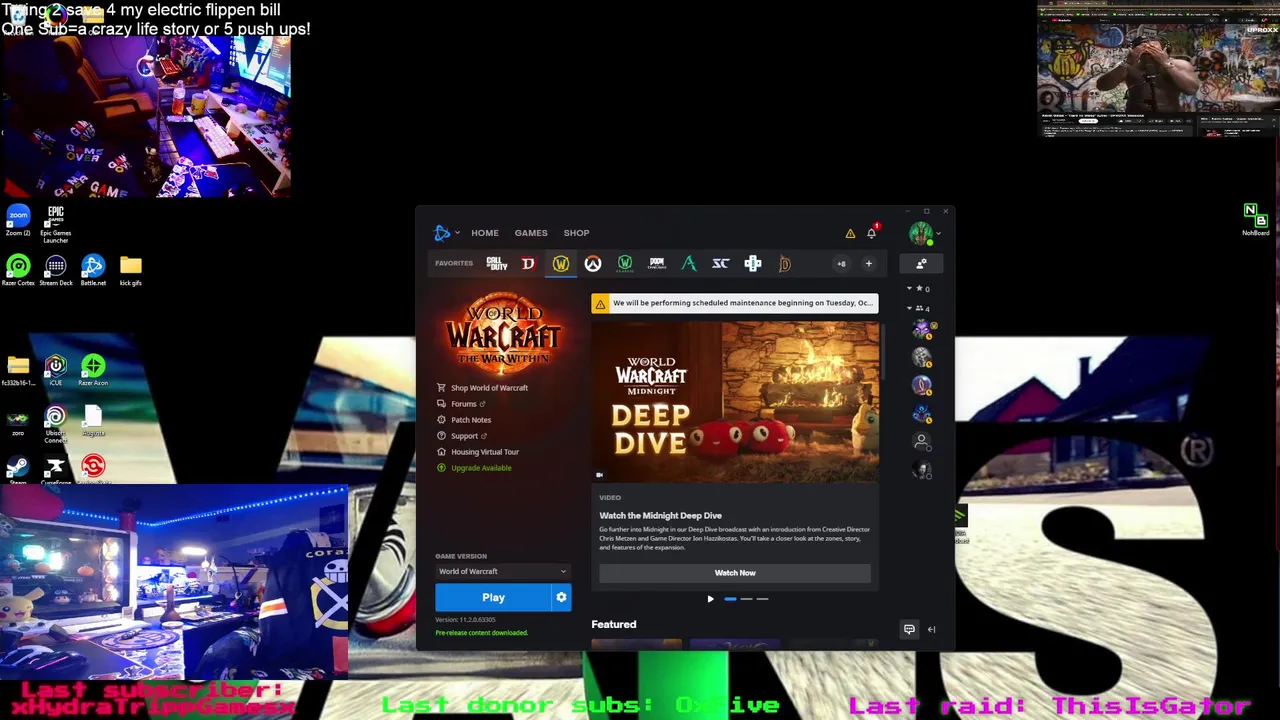Click the Featured section heading

[x=614, y=625]
